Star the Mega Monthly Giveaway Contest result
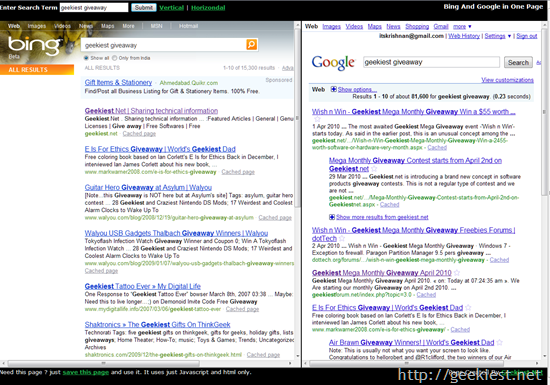The width and height of the screenshot is (550, 385). click(374, 169)
